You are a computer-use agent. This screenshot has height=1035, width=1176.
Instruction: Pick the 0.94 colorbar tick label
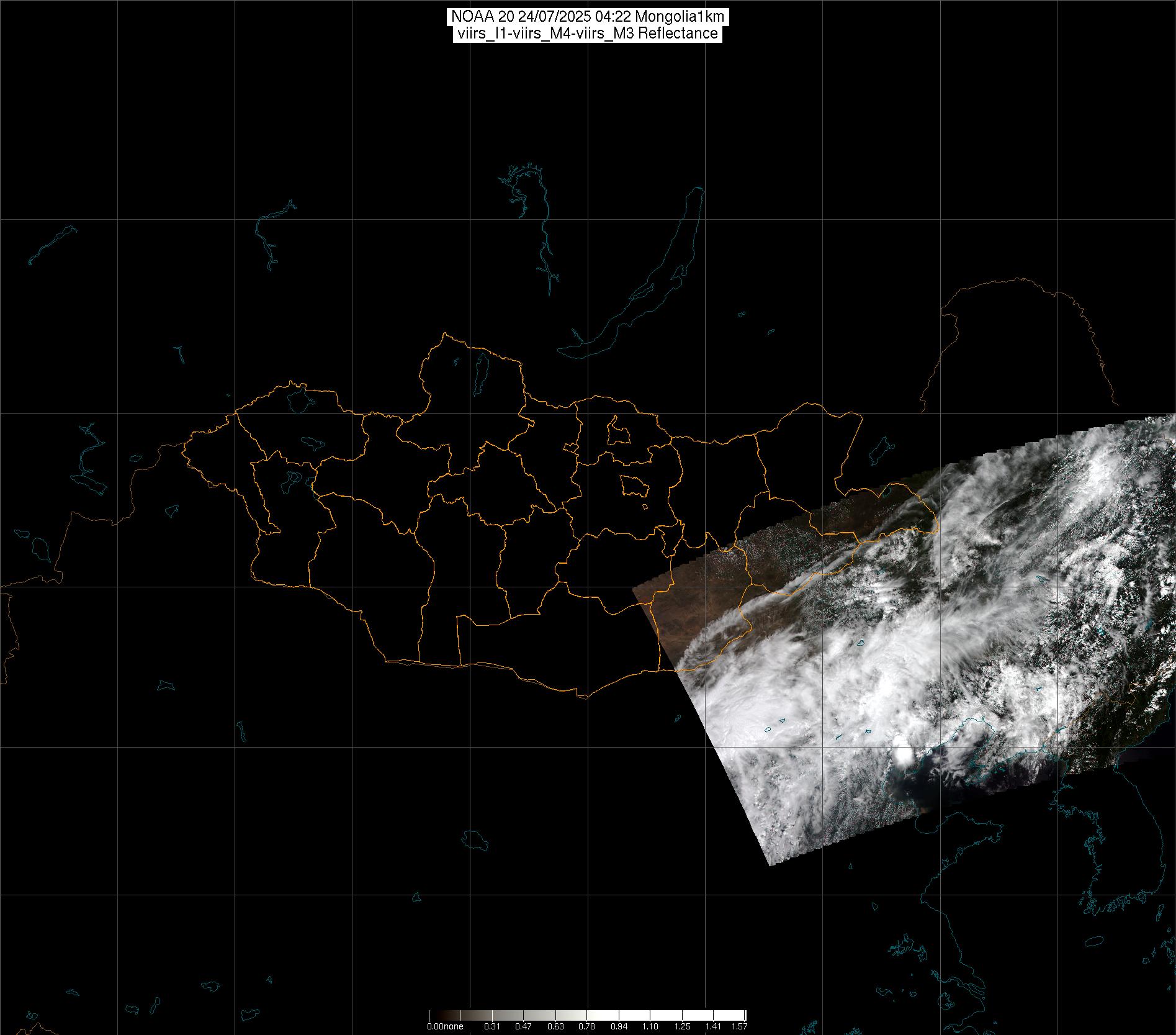pyautogui.click(x=619, y=1026)
